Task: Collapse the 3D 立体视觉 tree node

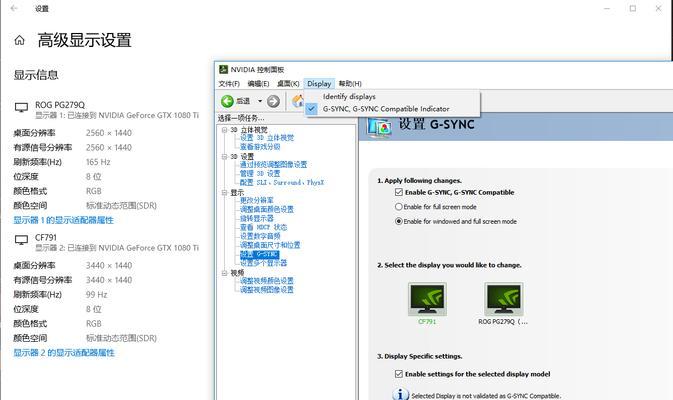Action: click(x=224, y=130)
